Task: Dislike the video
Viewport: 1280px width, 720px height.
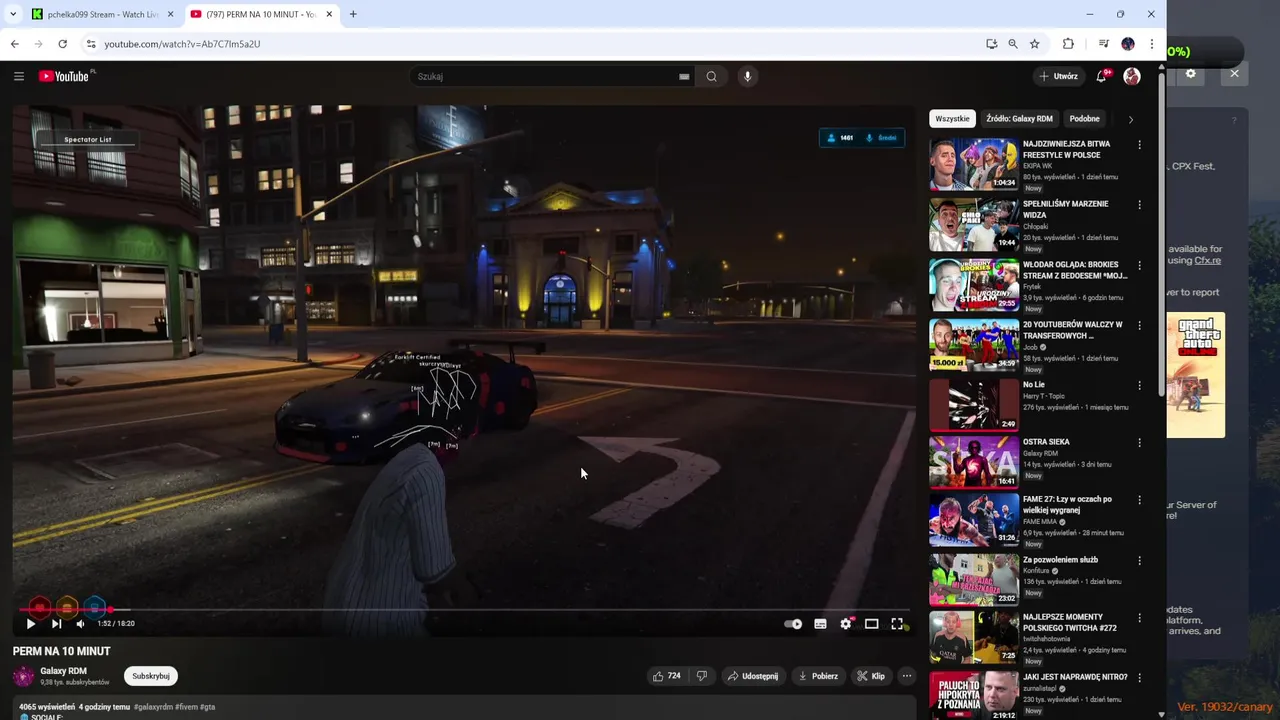Action: pyautogui.click(x=701, y=676)
